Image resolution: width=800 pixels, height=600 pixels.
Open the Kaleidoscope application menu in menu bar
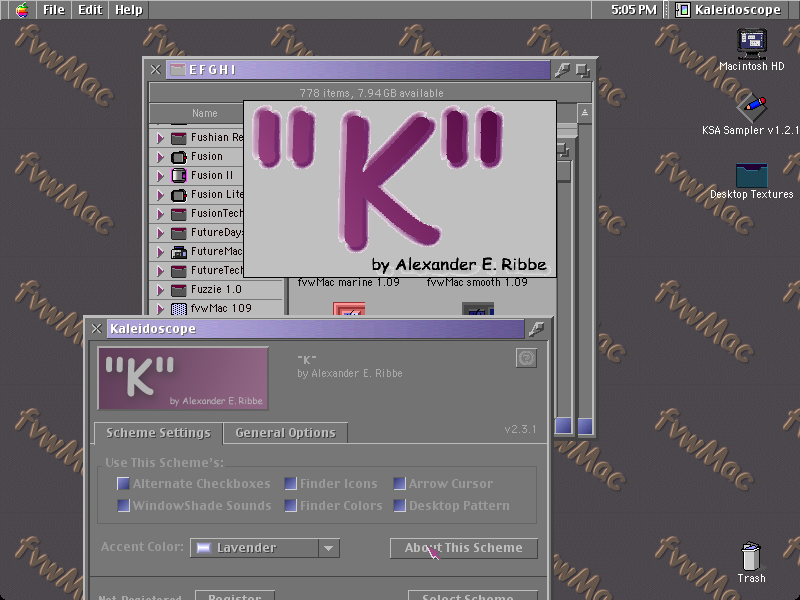click(x=728, y=10)
